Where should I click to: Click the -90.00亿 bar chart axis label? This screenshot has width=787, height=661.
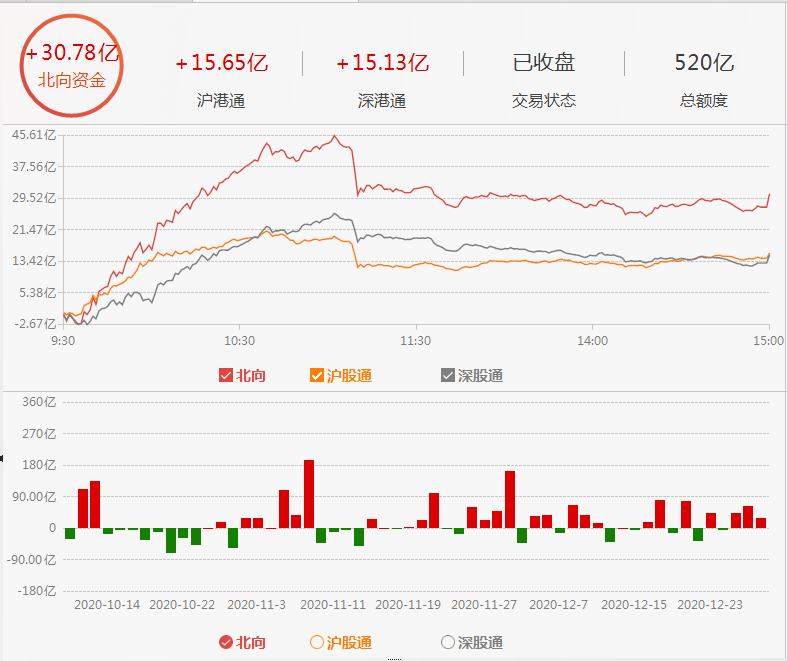click(x=32, y=560)
